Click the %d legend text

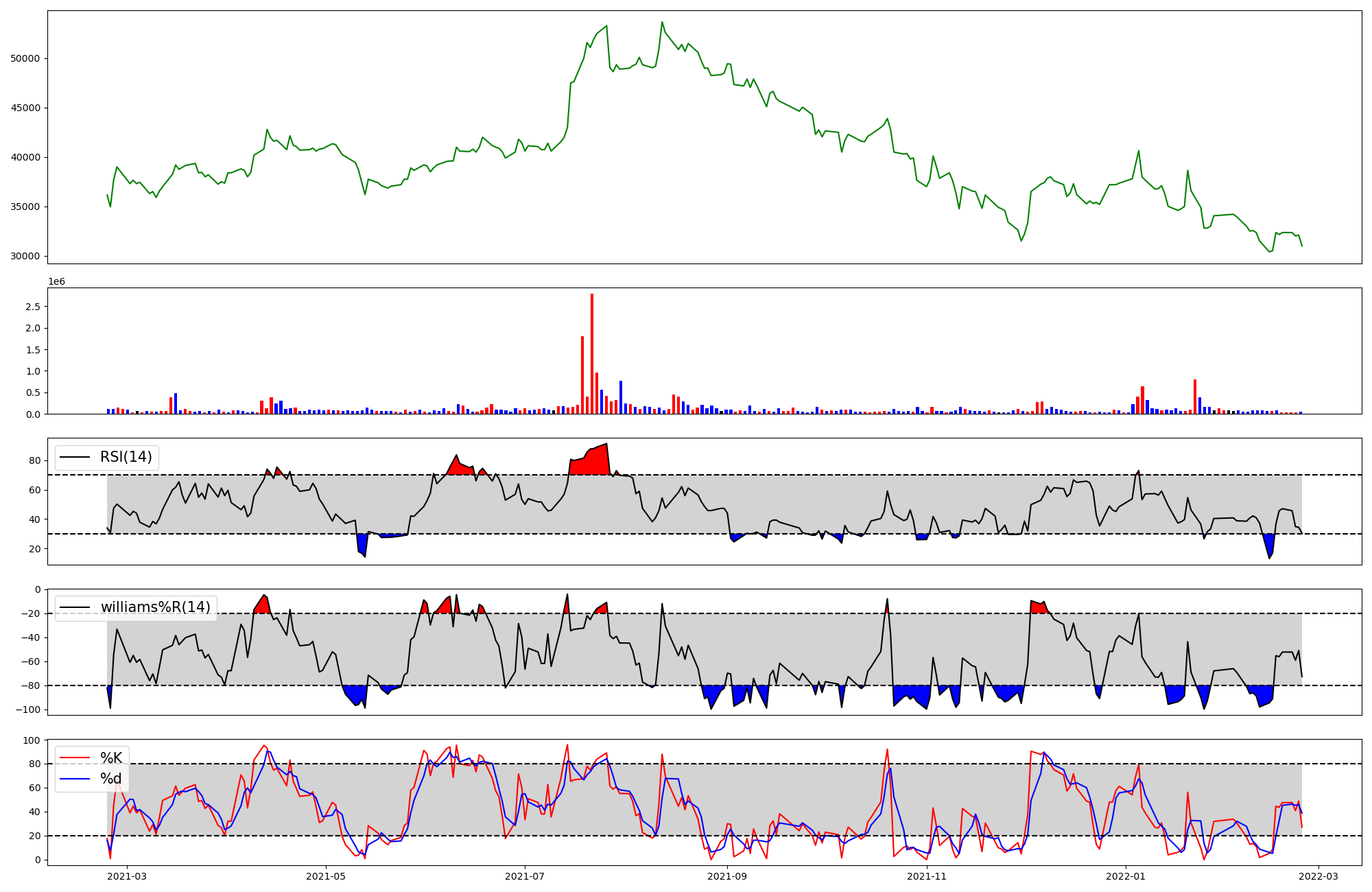[x=111, y=779]
